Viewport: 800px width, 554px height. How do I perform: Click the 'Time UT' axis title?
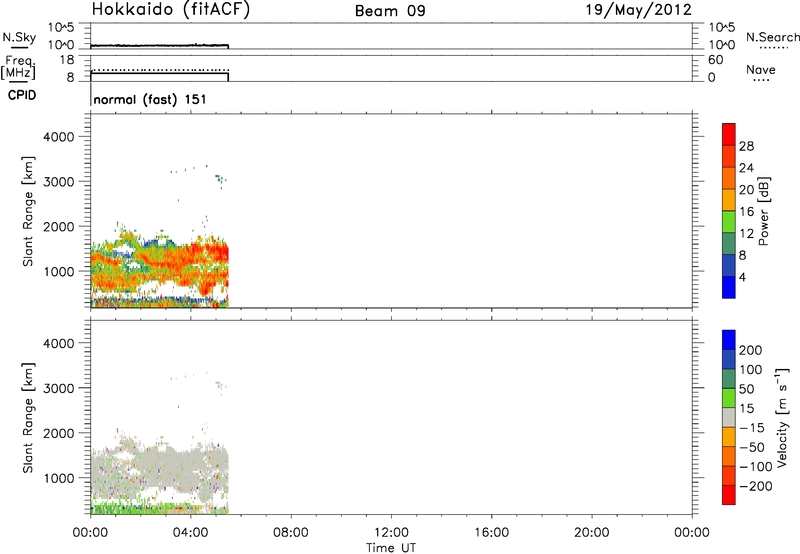[x=391, y=548]
